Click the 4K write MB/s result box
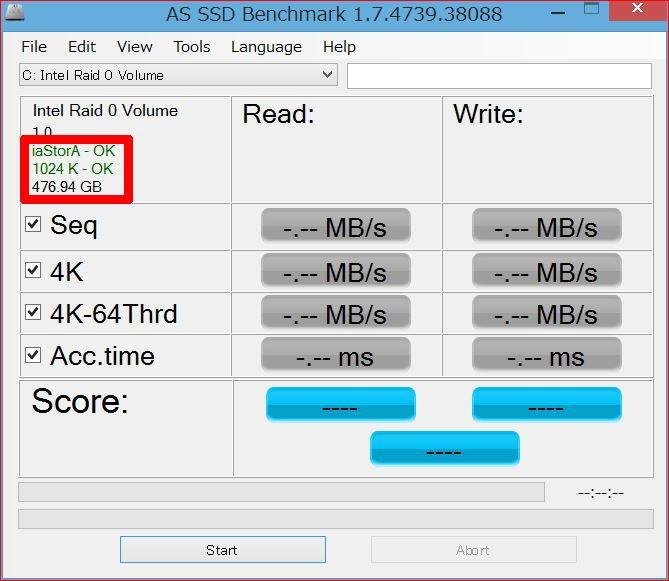This screenshot has width=669, height=581. tap(547, 270)
